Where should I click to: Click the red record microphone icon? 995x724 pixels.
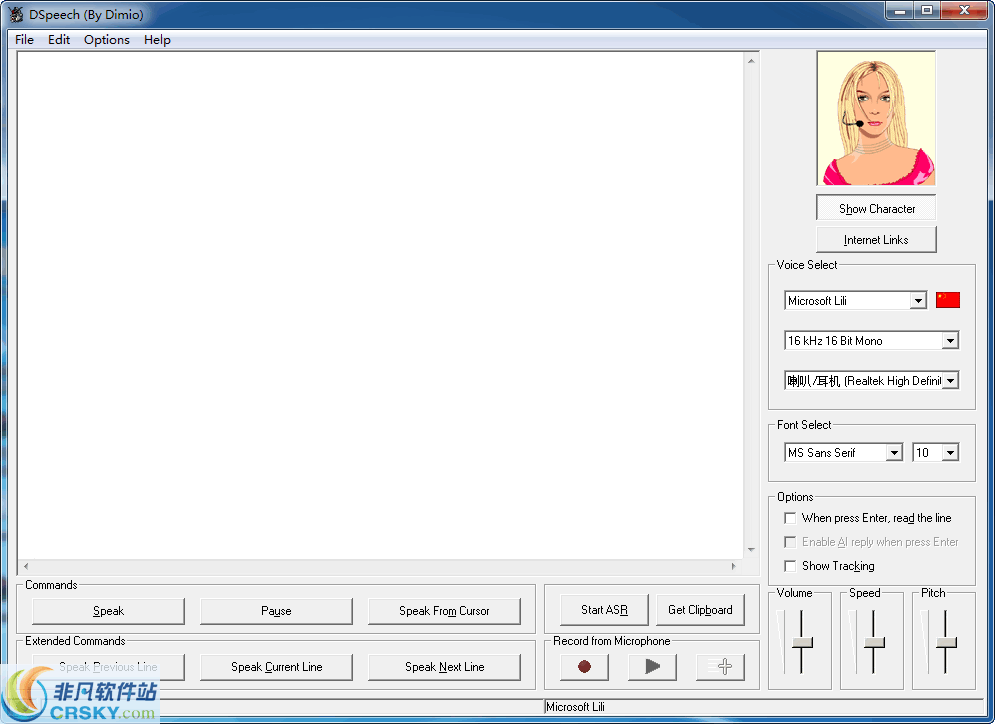pos(583,666)
